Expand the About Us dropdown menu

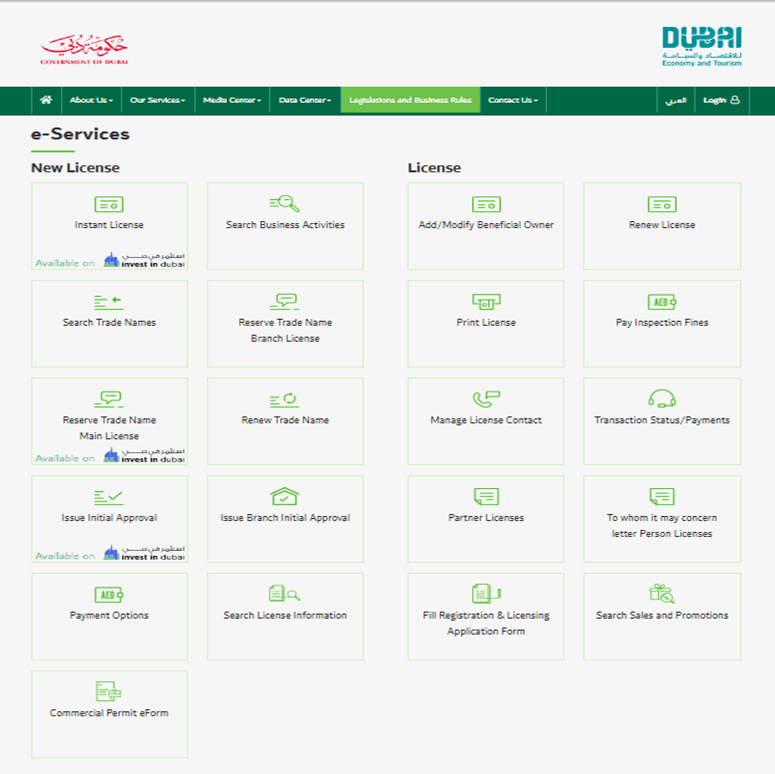[91, 100]
